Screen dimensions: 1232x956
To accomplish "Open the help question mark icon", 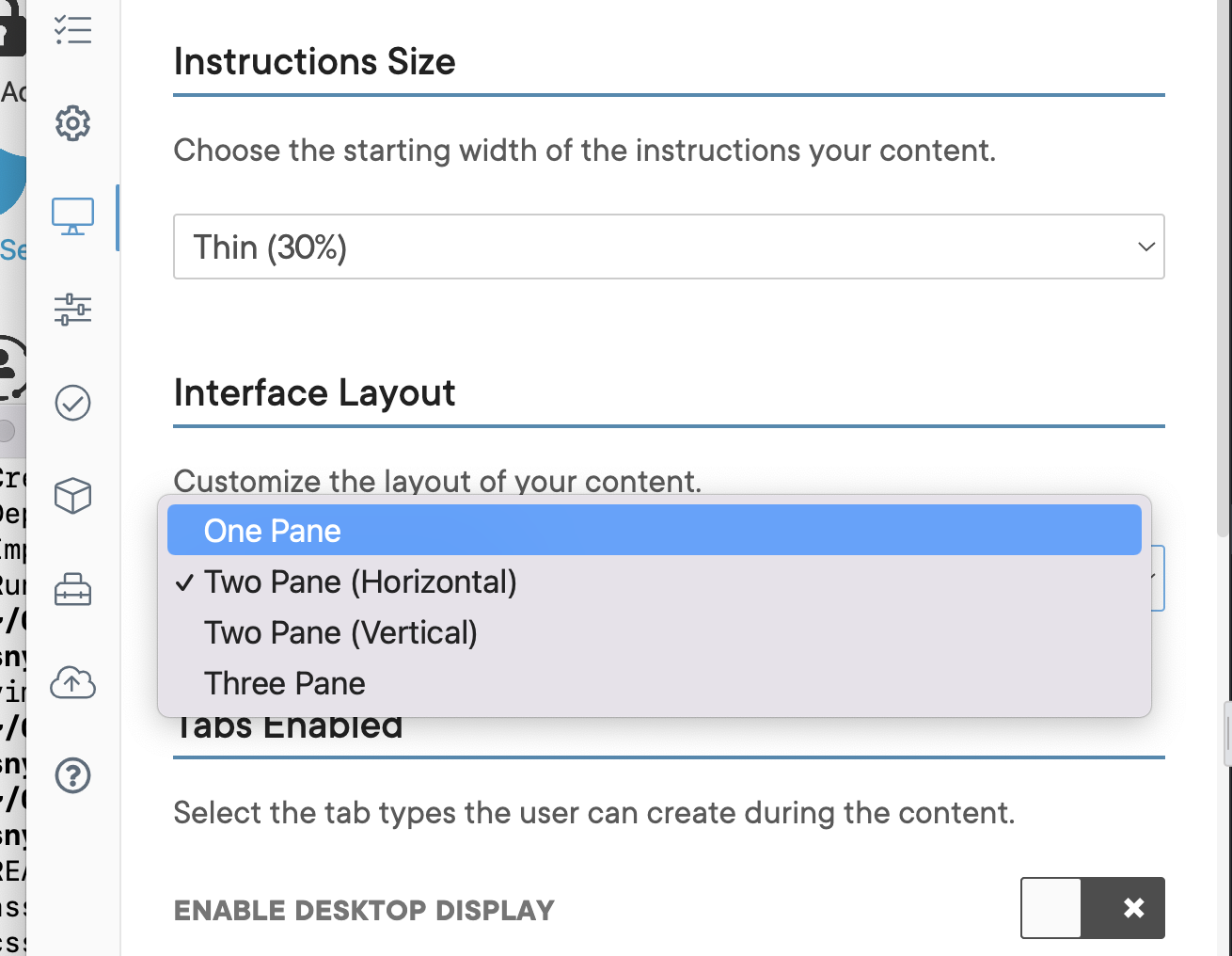I will click(x=72, y=775).
